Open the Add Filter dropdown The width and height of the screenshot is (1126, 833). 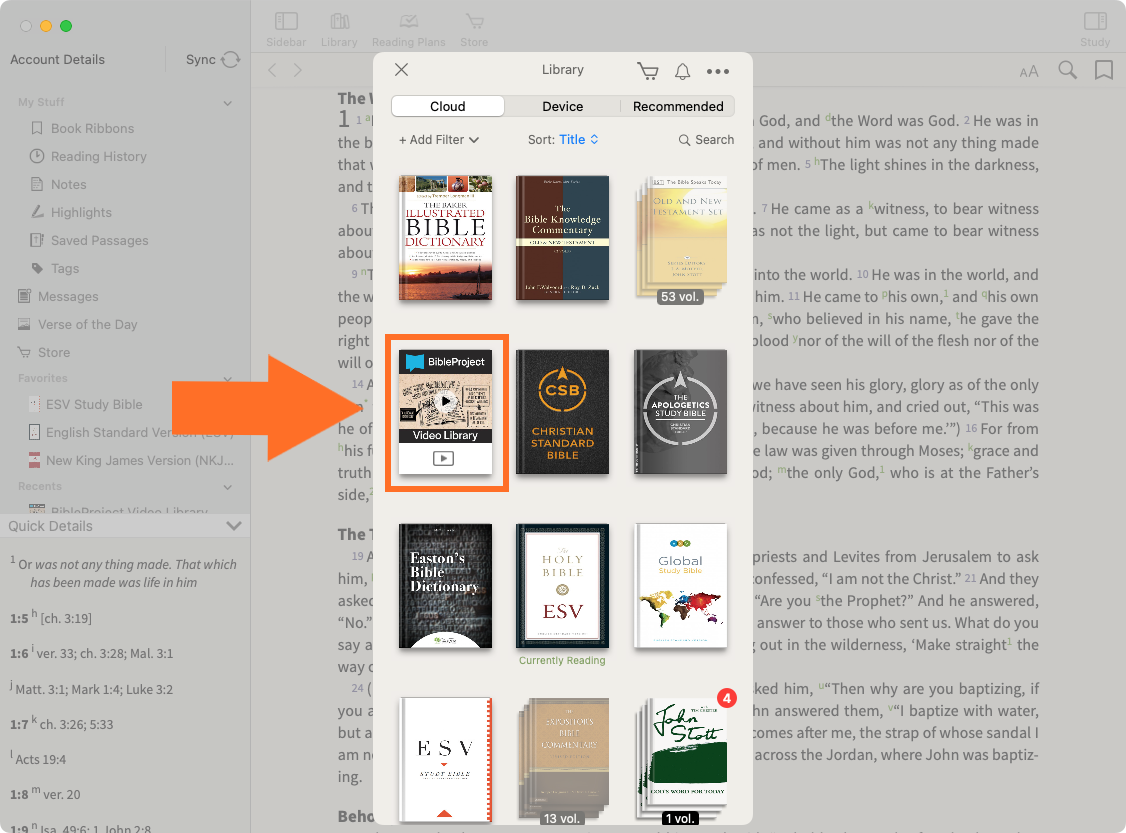439,140
